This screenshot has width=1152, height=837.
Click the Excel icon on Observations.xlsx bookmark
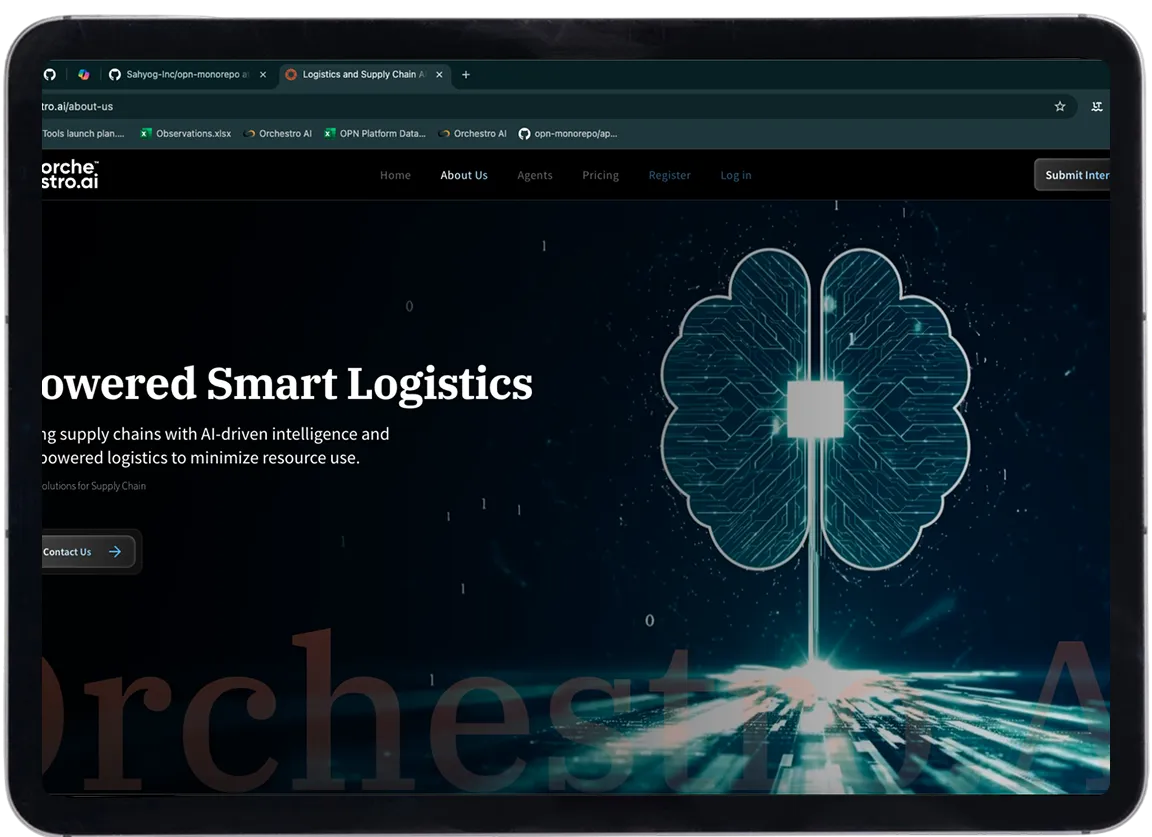click(x=148, y=133)
